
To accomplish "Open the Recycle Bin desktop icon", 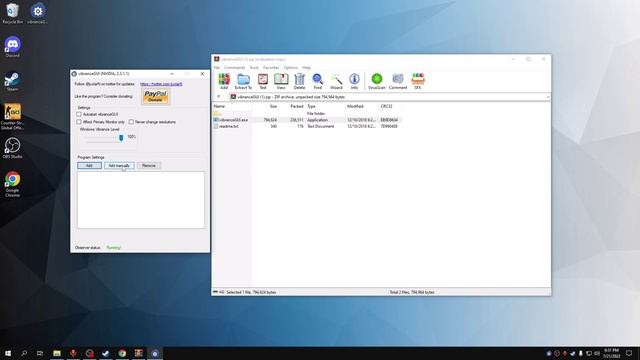I will pos(12,13).
